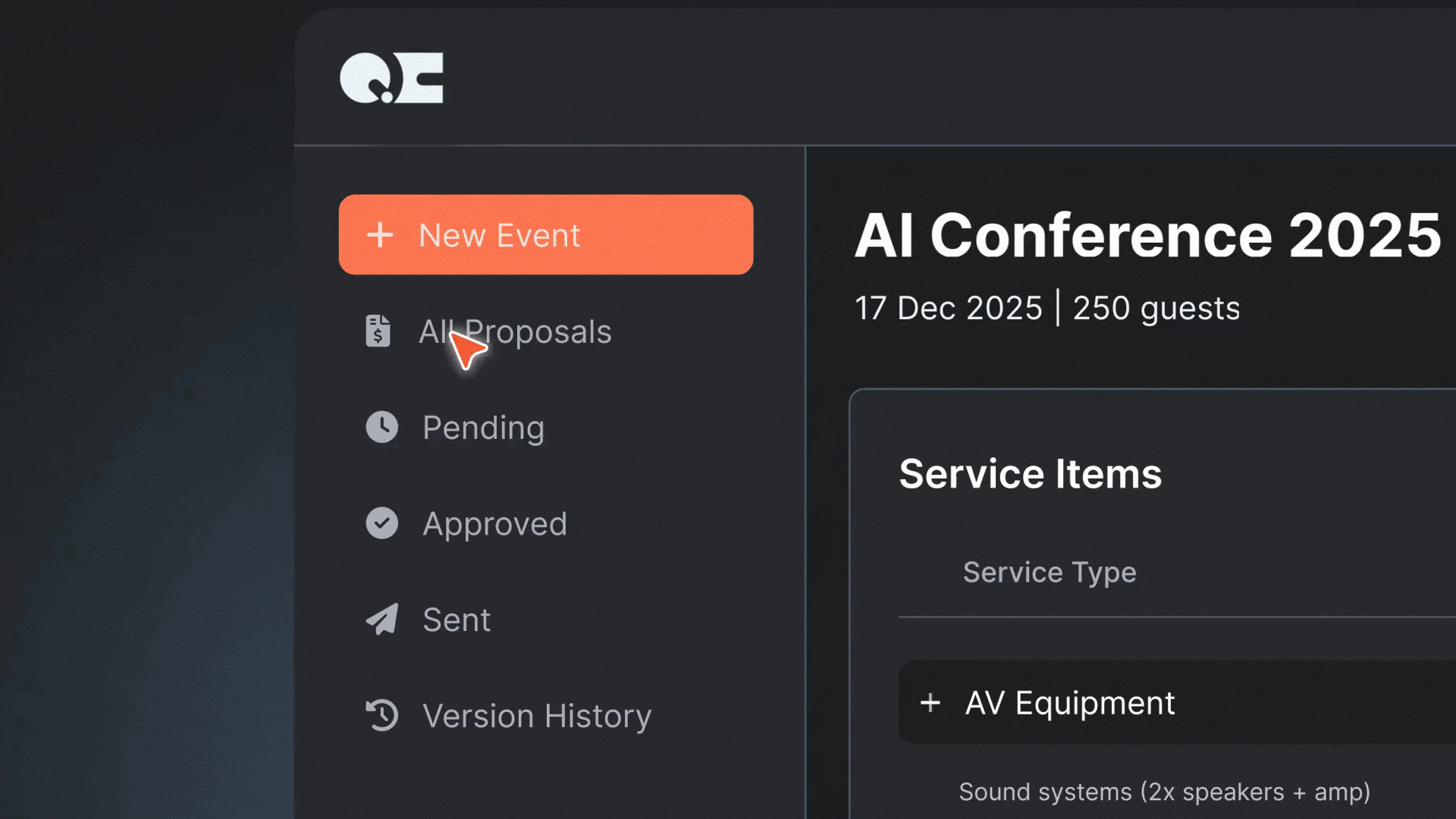This screenshot has height=819, width=1456.
Task: Click the Sent paper plane icon
Action: click(x=381, y=620)
